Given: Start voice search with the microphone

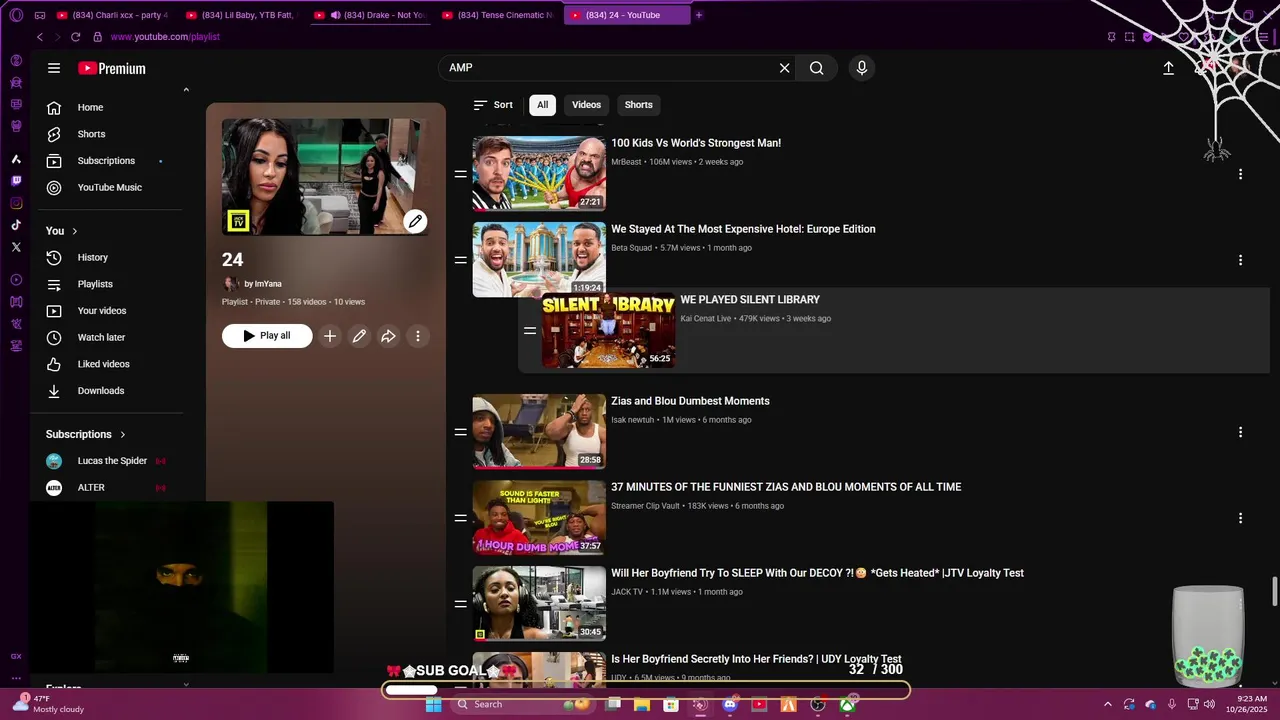Looking at the screenshot, I should point(862,68).
